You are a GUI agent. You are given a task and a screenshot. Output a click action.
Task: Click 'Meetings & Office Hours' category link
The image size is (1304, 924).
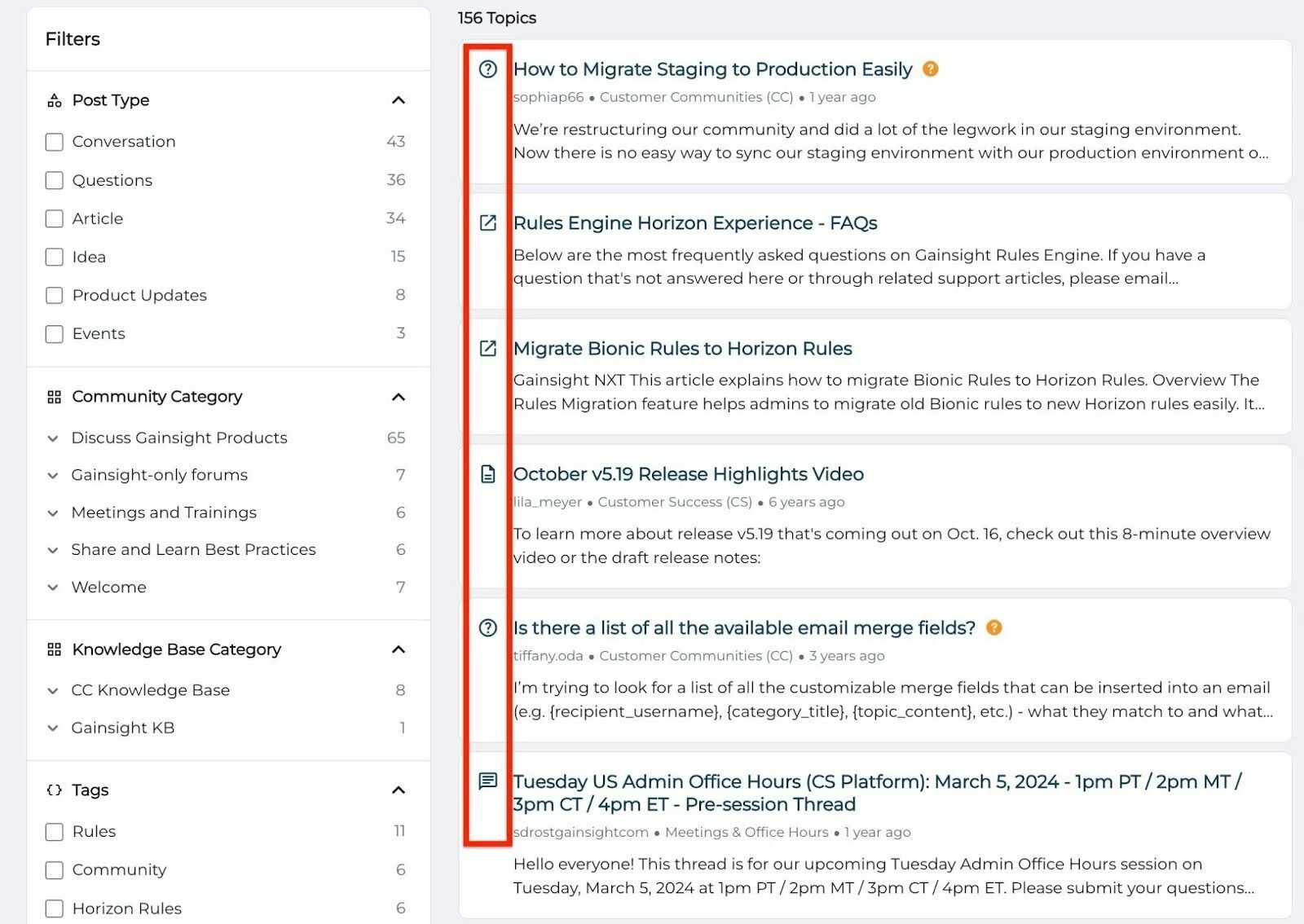[747, 832]
